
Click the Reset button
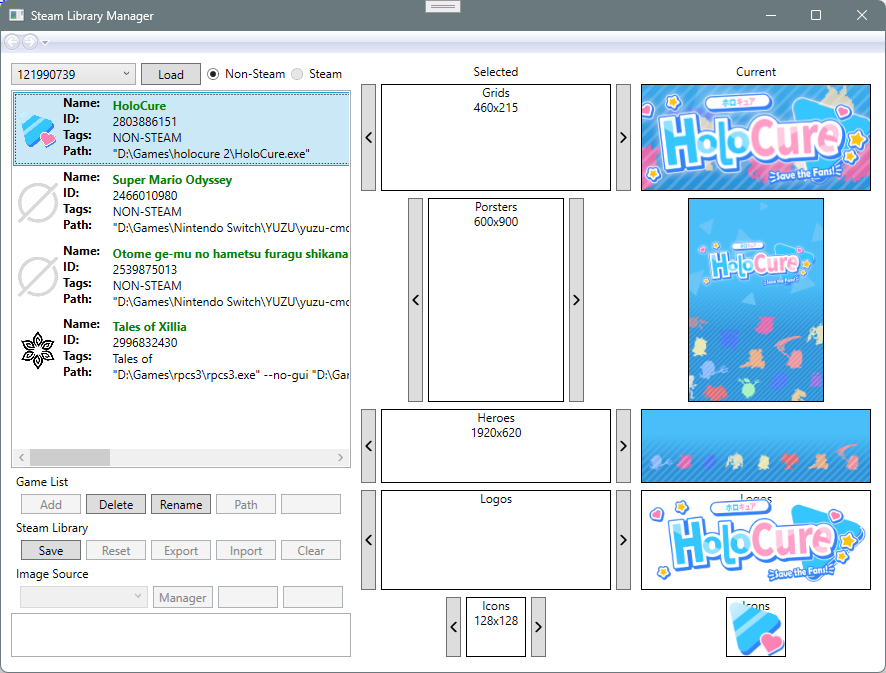(x=116, y=550)
